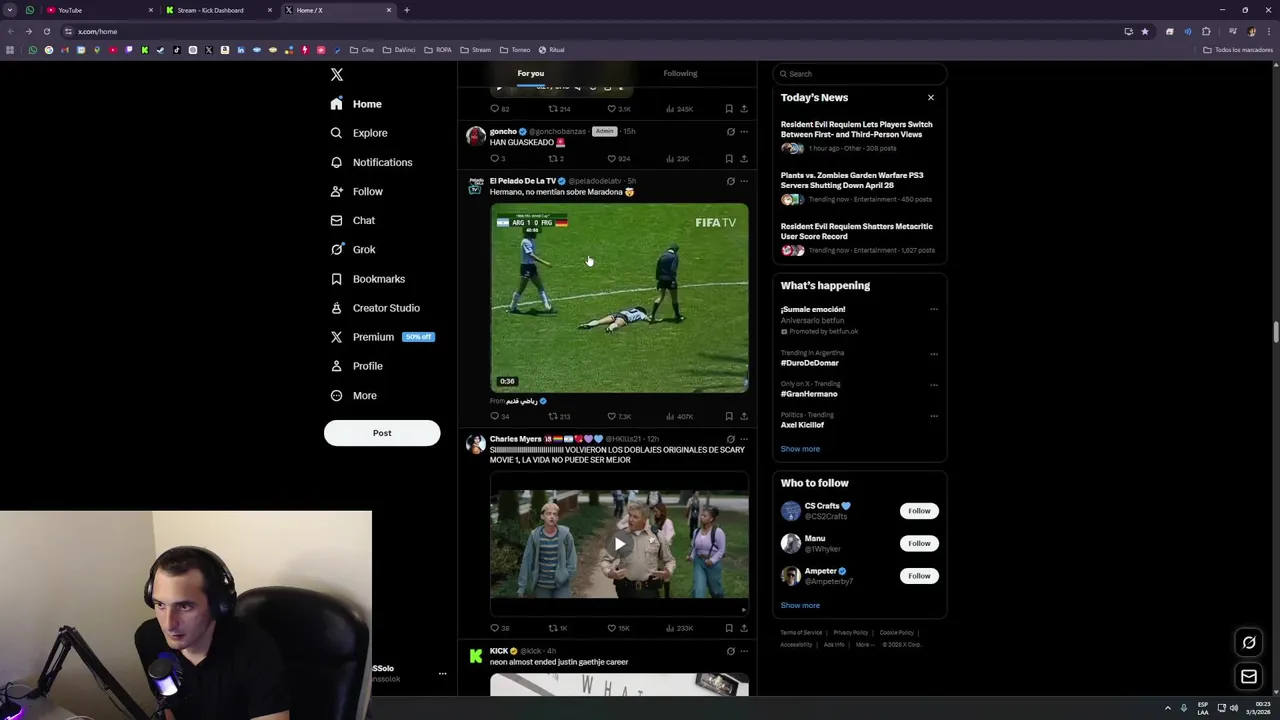Repost goncho's HAN GUASKEADO post

556,159
